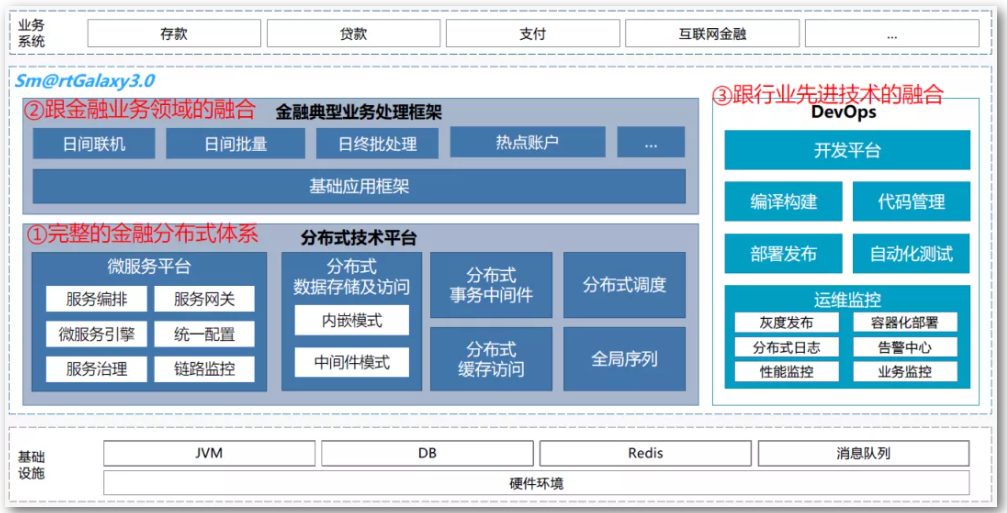
Task: Click red annotation ②跟金融业务领域的融合
Action: (140, 109)
